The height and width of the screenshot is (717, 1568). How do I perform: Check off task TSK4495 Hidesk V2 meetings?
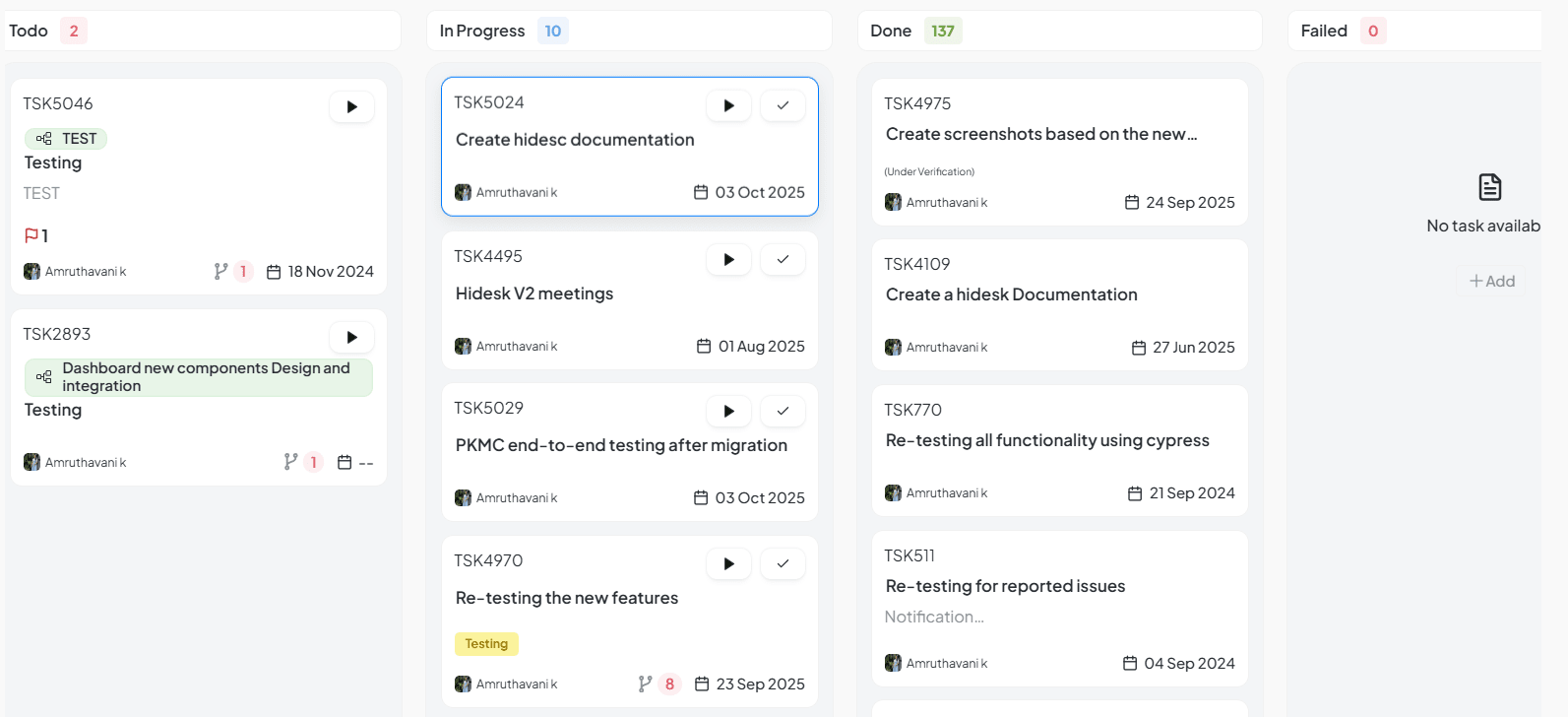783,259
